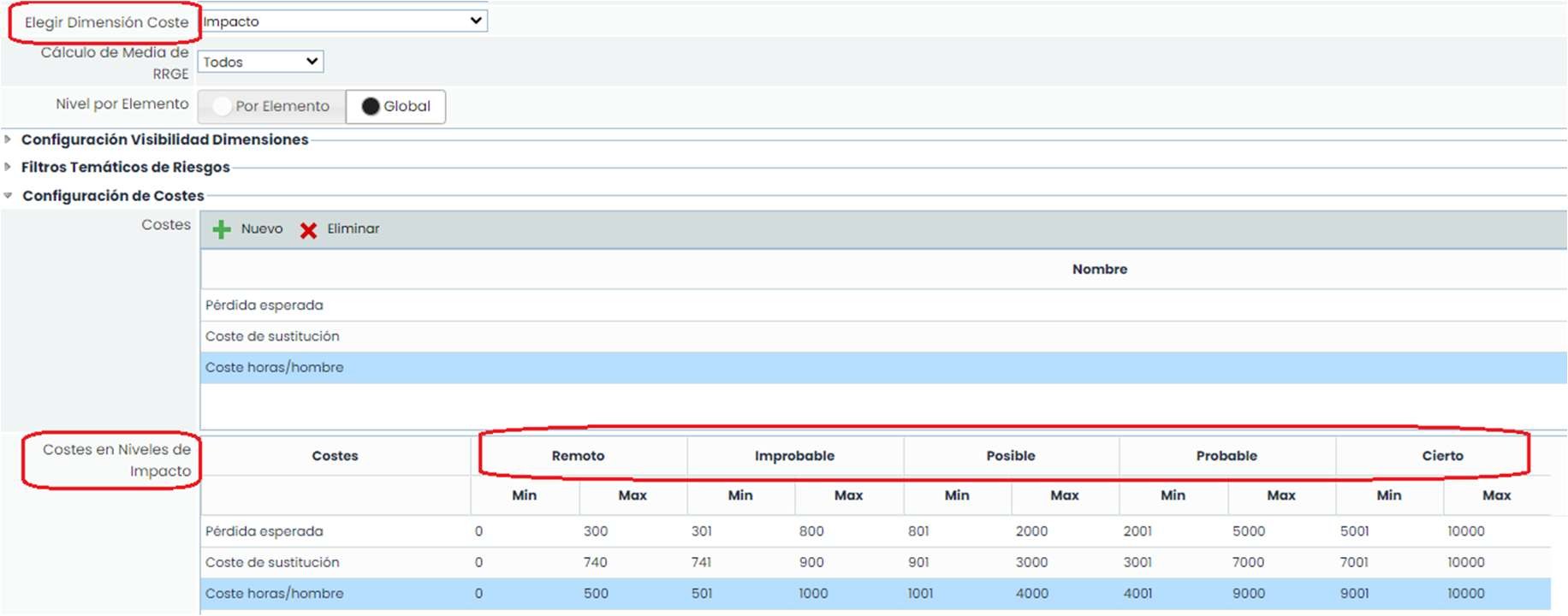Expand Configuración Visibilidad Dimensiones section
1568x616 pixels.
[x=164, y=139]
